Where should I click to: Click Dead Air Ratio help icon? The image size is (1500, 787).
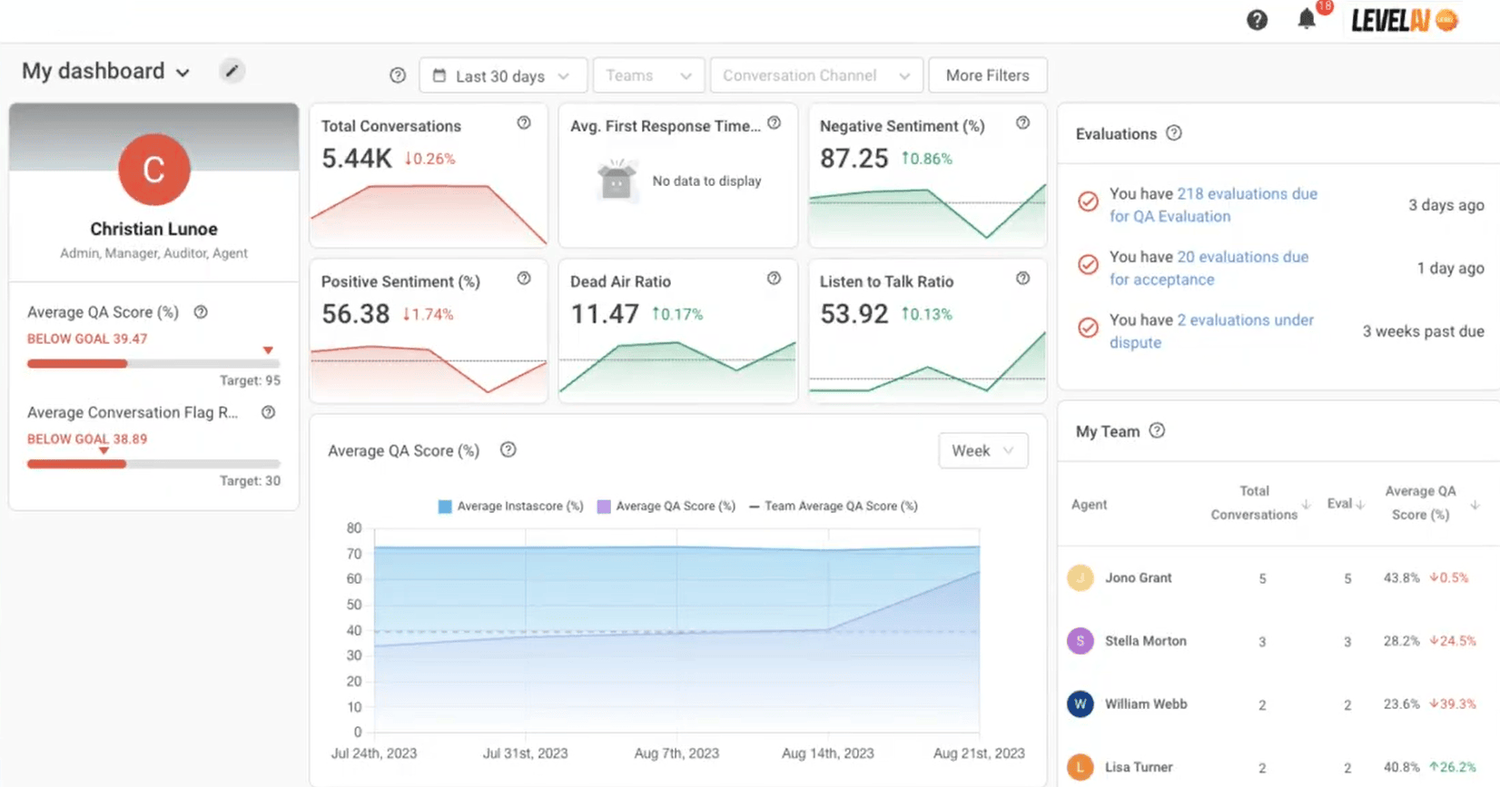(x=773, y=278)
